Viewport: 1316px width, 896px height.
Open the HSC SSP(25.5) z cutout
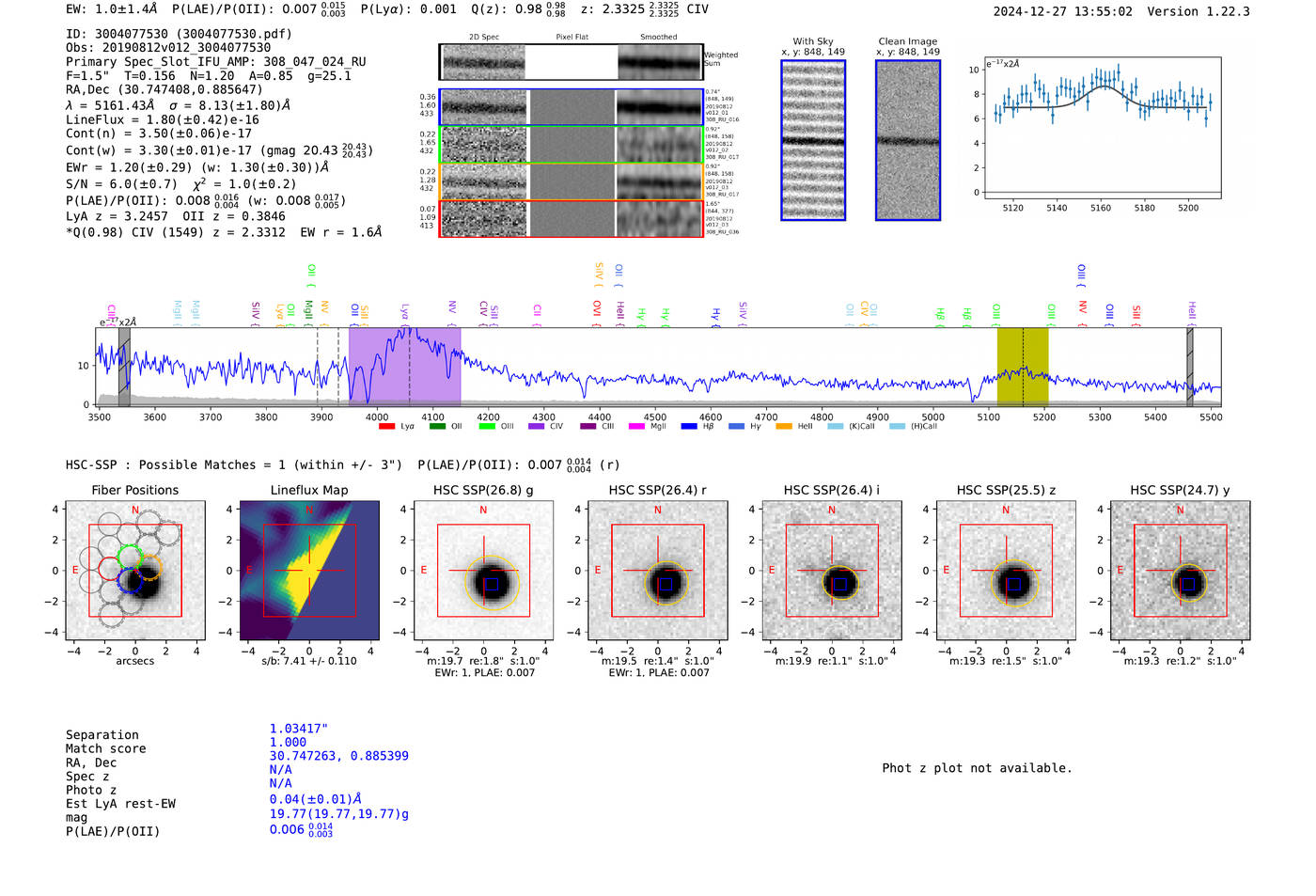(x=1006, y=570)
